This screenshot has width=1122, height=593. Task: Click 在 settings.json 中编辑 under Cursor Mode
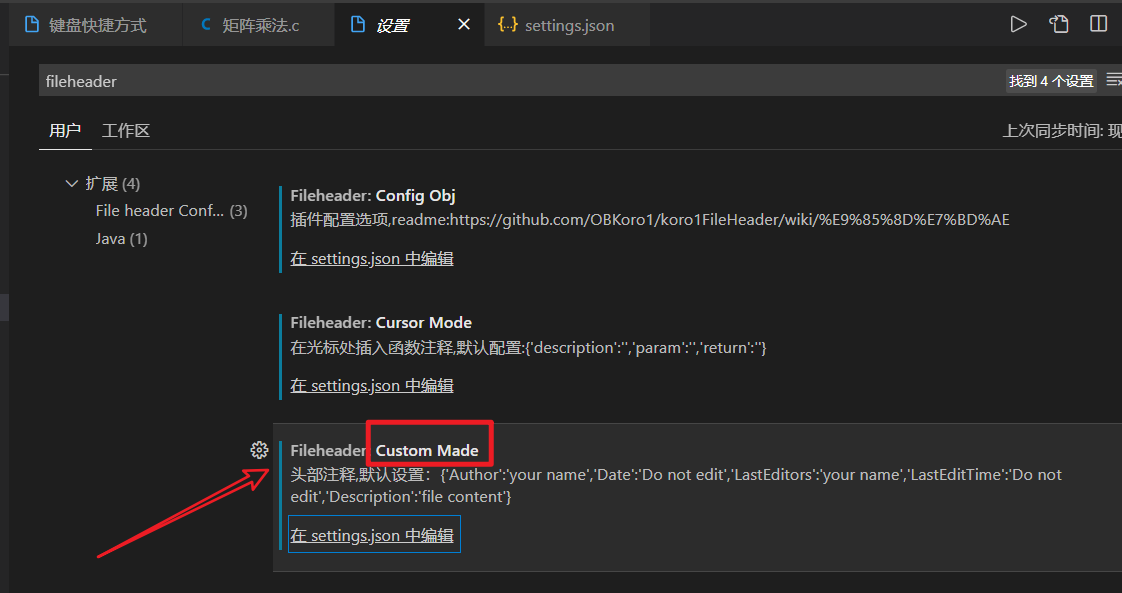point(372,385)
